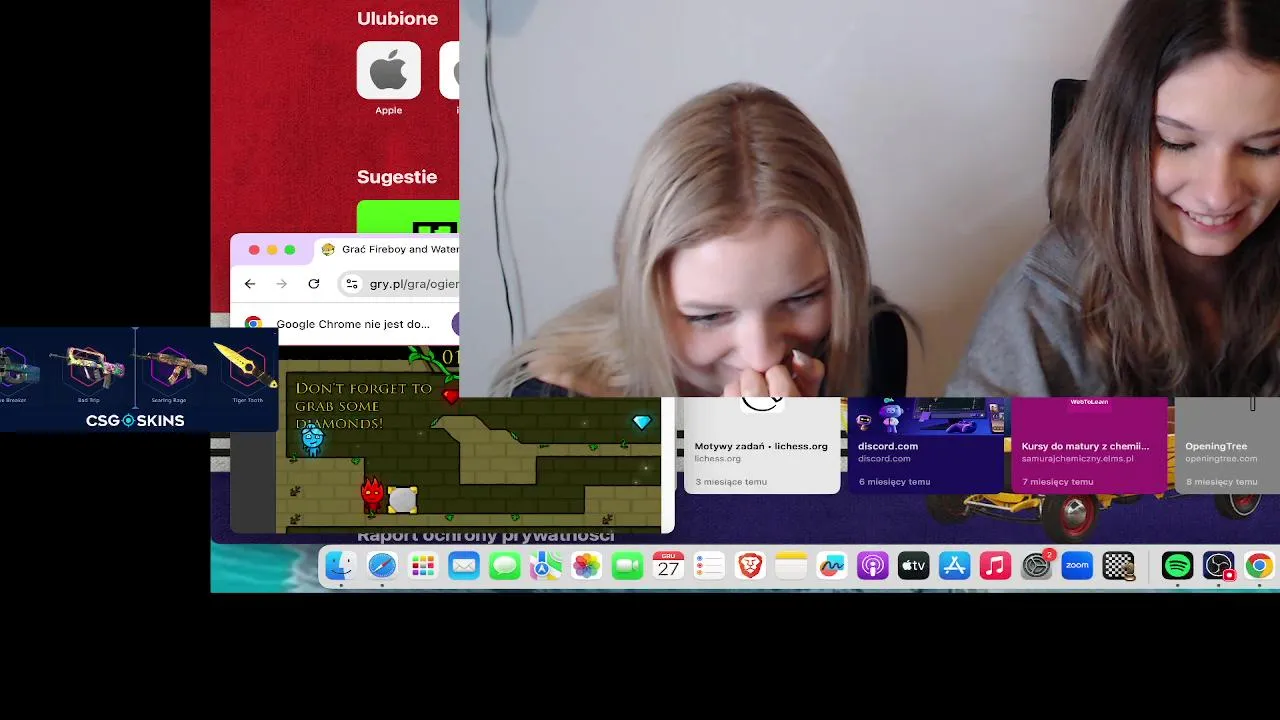The width and height of the screenshot is (1280, 720).
Task: Click the Google Chrome nie jest do... notice
Action: point(353,324)
